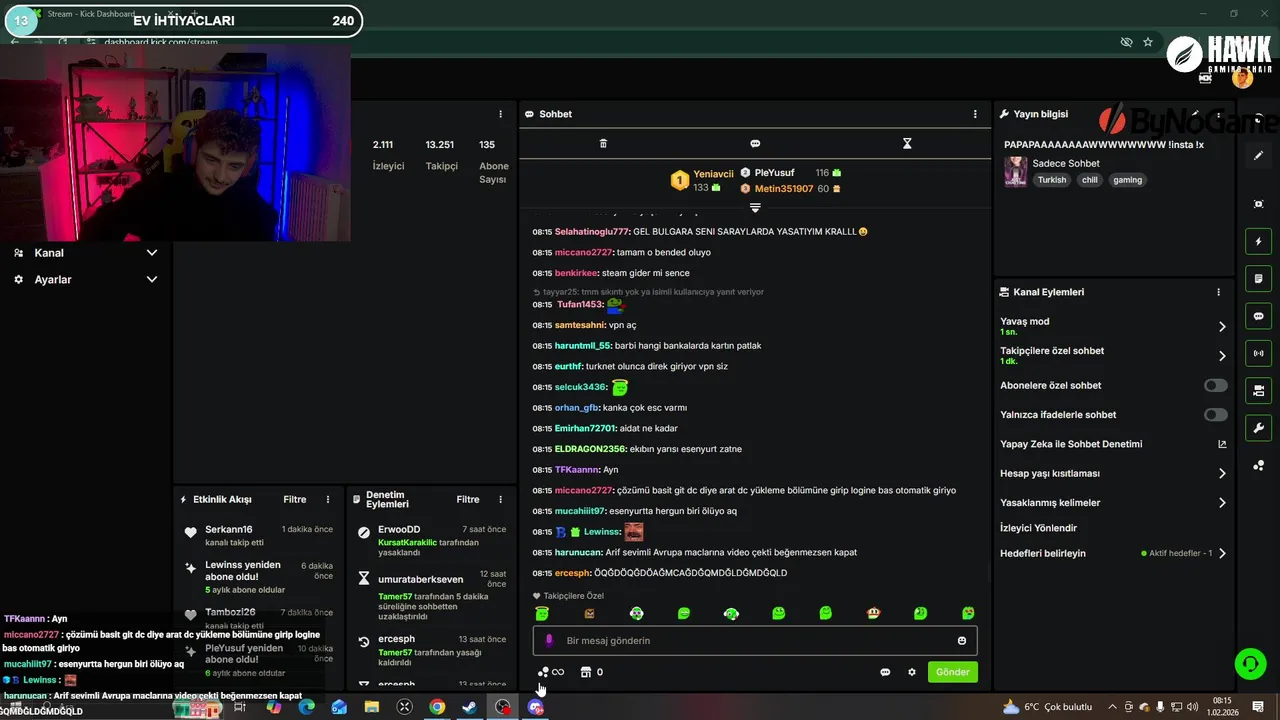This screenshot has height=720, width=1280.
Task: Toggle Yalnızca ifadelerle sohbet switch
Action: pyautogui.click(x=1215, y=414)
